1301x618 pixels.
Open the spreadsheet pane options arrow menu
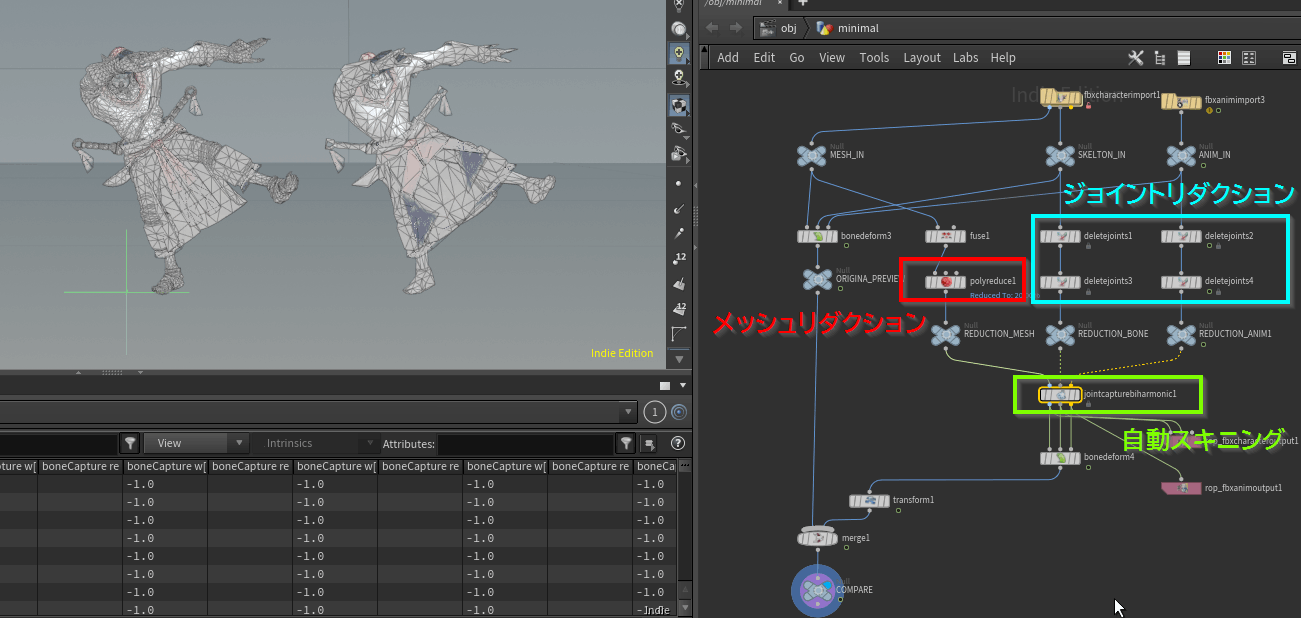click(x=684, y=386)
